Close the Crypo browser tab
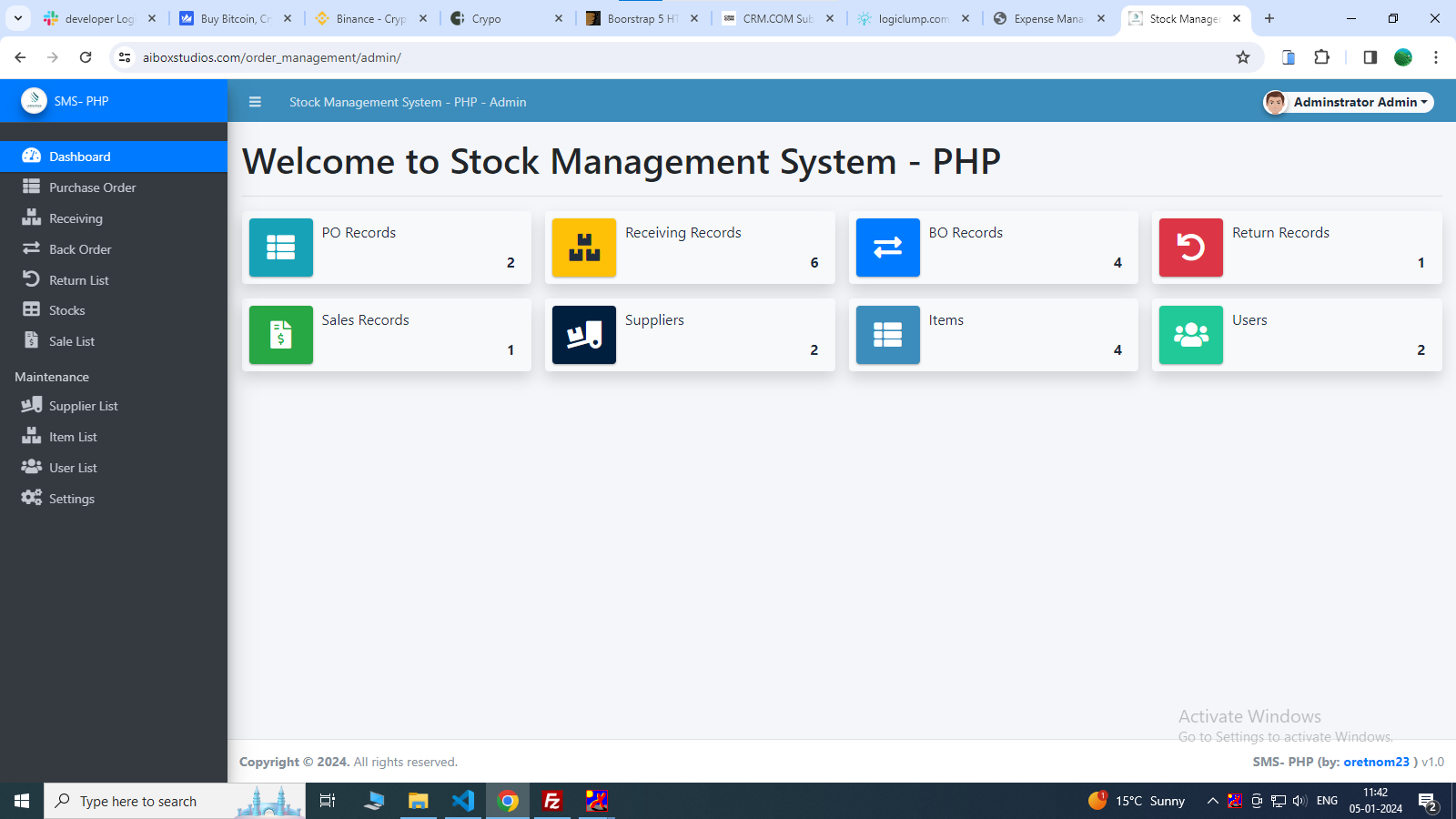1456x819 pixels. tap(559, 18)
